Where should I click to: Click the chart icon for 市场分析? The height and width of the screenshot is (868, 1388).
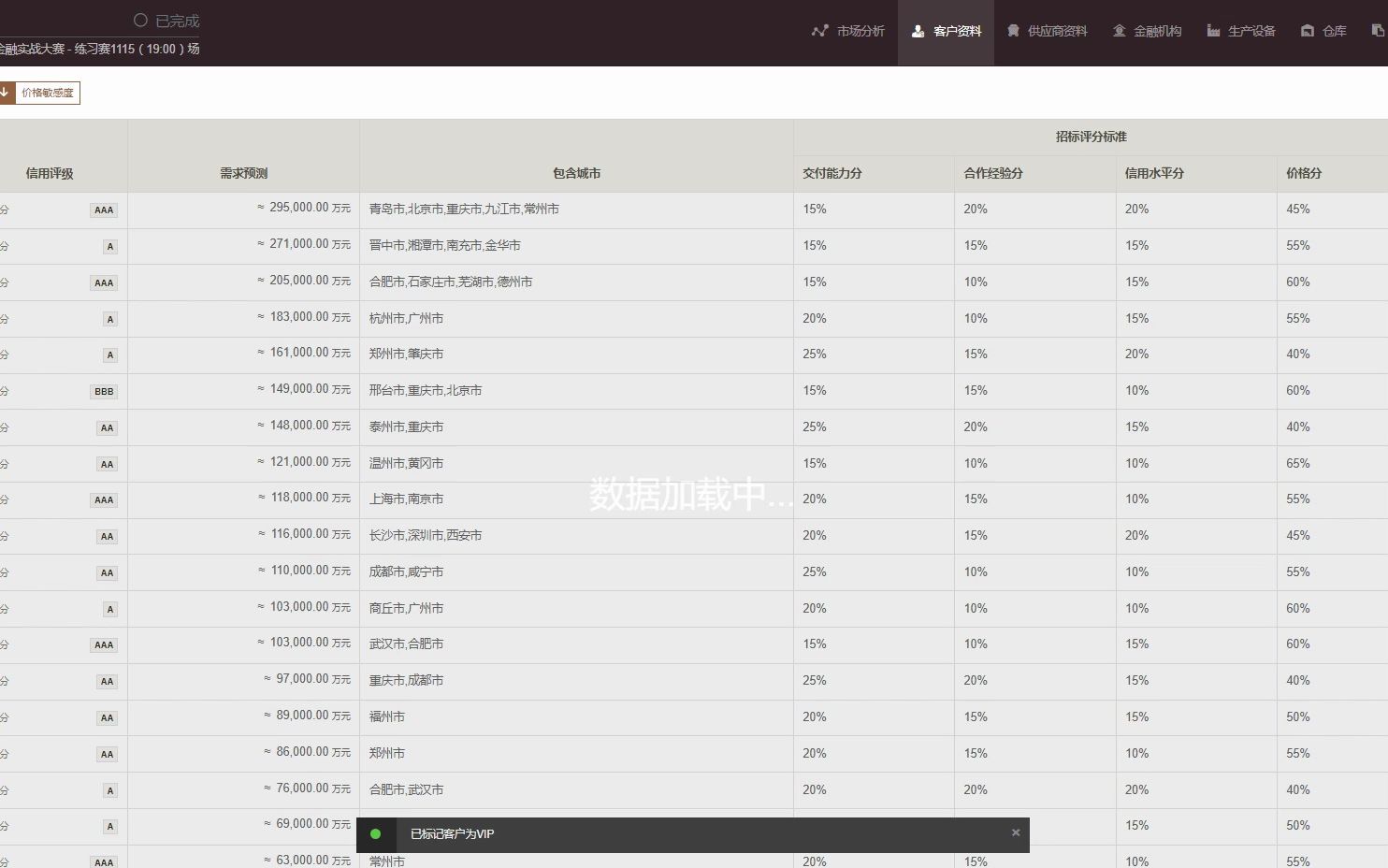point(819,31)
